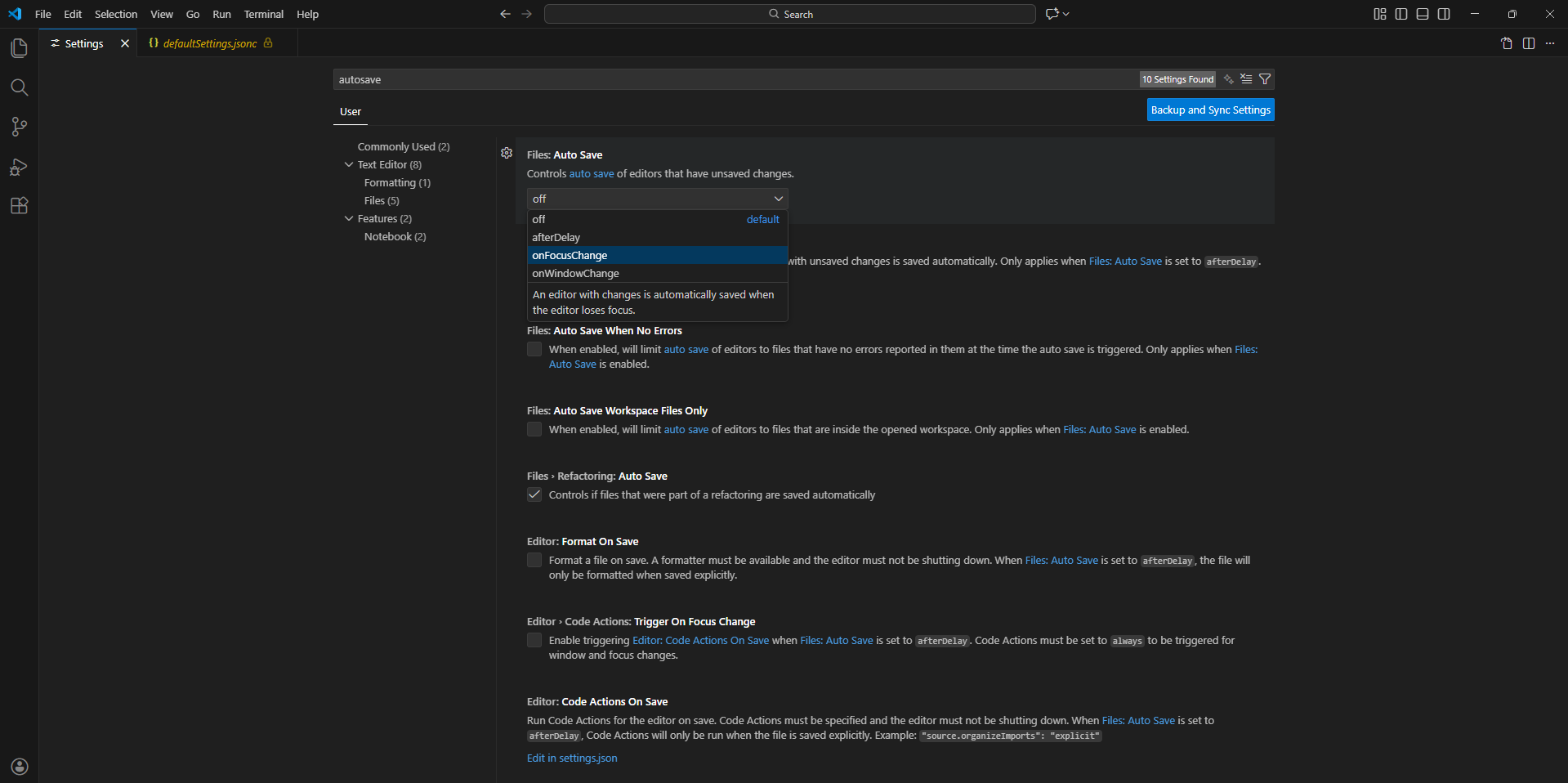Open the editor More Actions ellipsis
The image size is (1568, 783).
point(1550,43)
